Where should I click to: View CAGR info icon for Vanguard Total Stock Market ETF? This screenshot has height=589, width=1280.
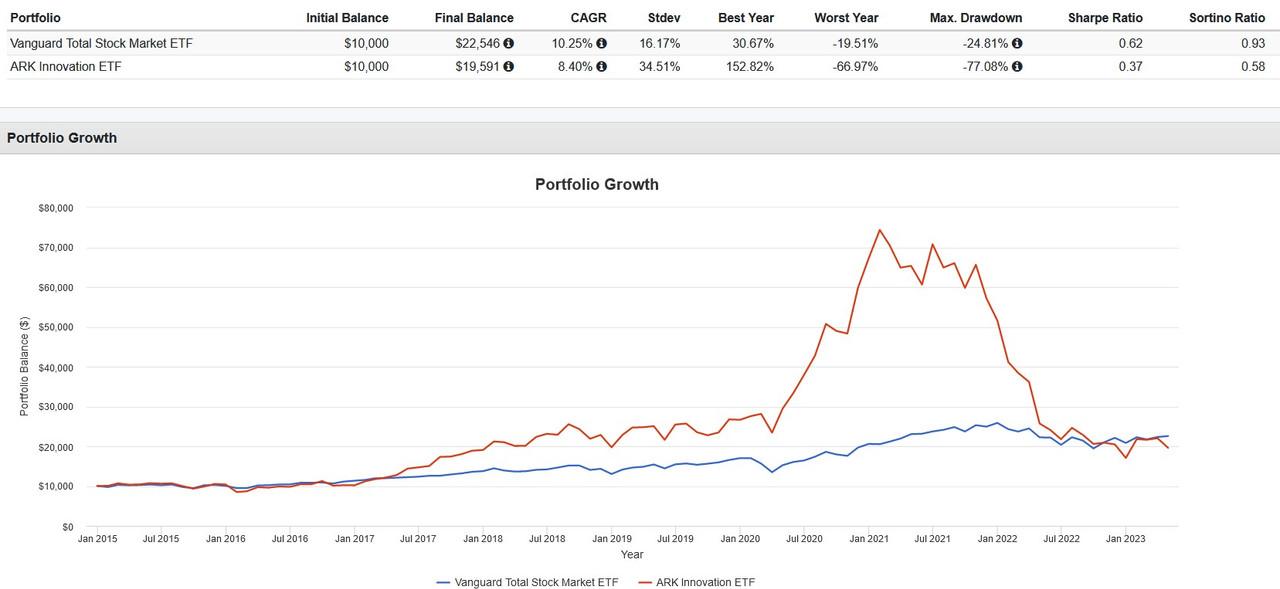click(x=602, y=42)
